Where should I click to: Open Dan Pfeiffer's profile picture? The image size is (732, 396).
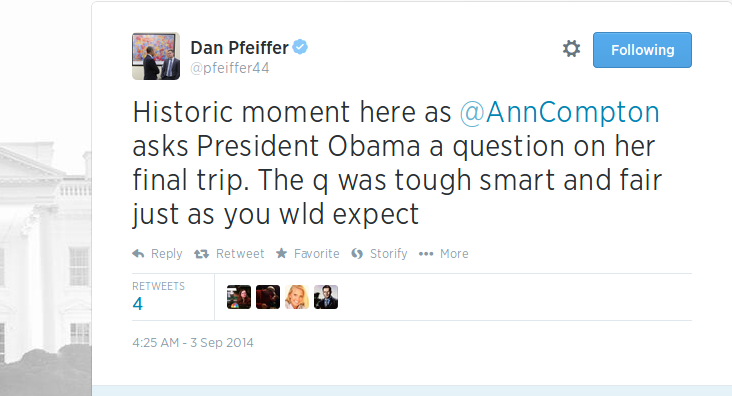[x=156, y=56]
